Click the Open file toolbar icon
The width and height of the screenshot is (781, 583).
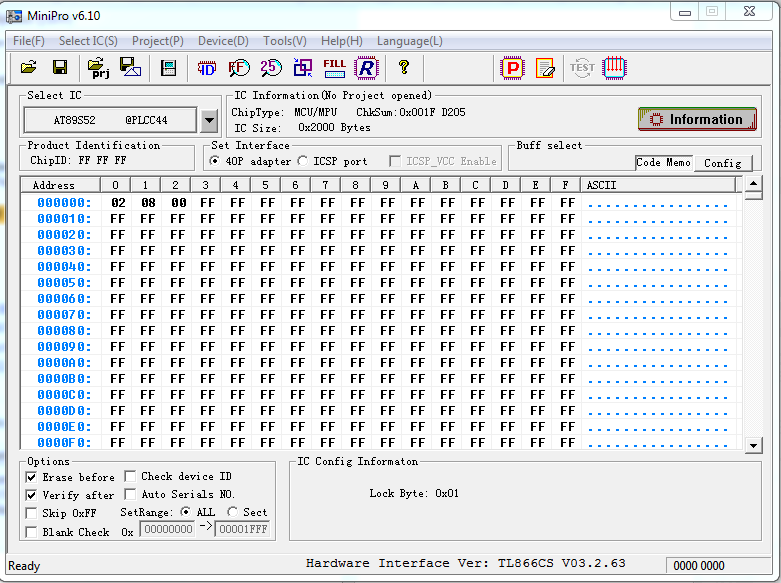[28, 67]
